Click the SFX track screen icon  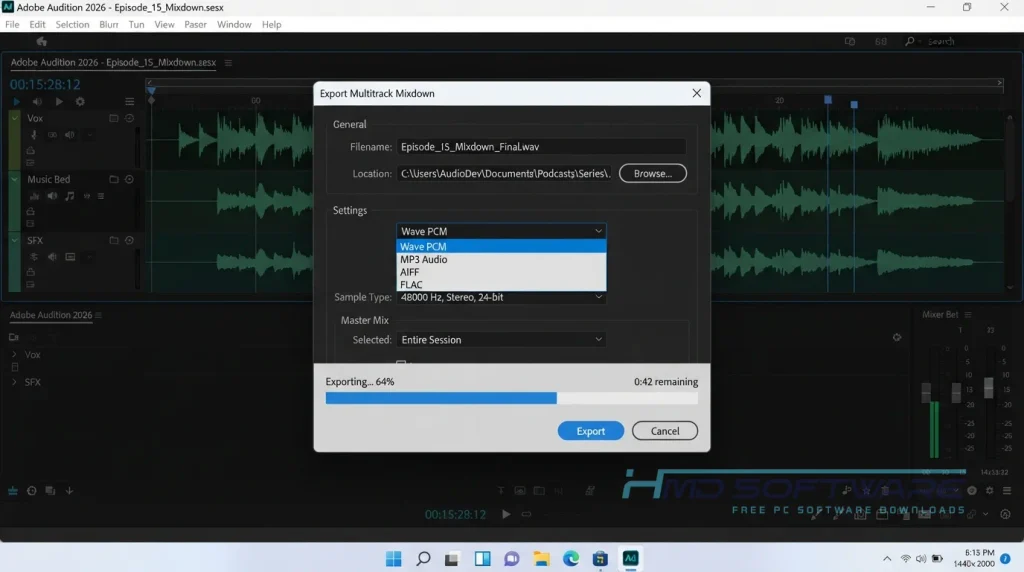pyautogui.click(x=70, y=257)
